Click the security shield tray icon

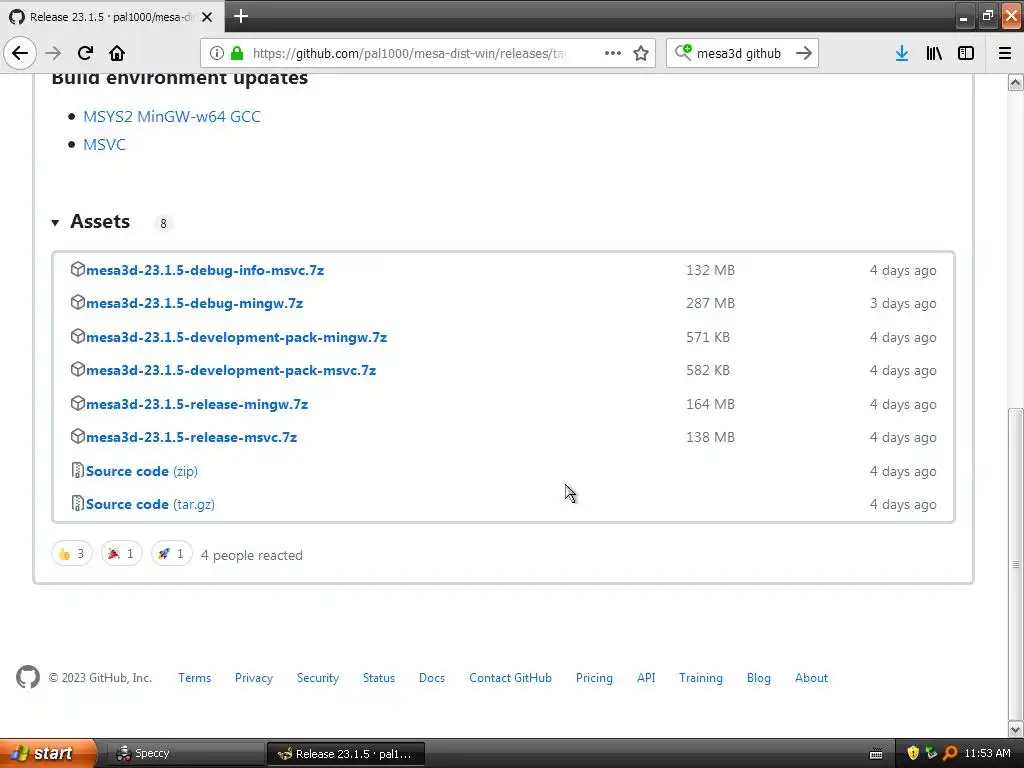click(x=913, y=753)
